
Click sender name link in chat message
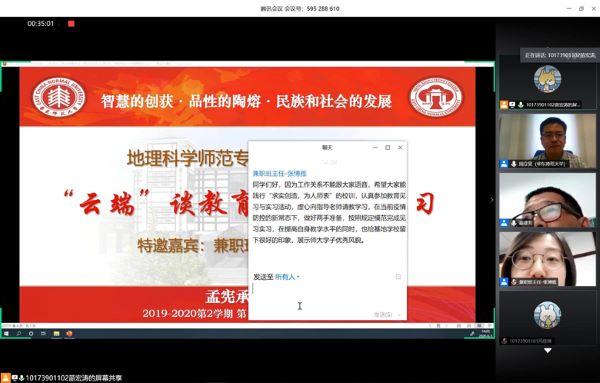point(280,173)
